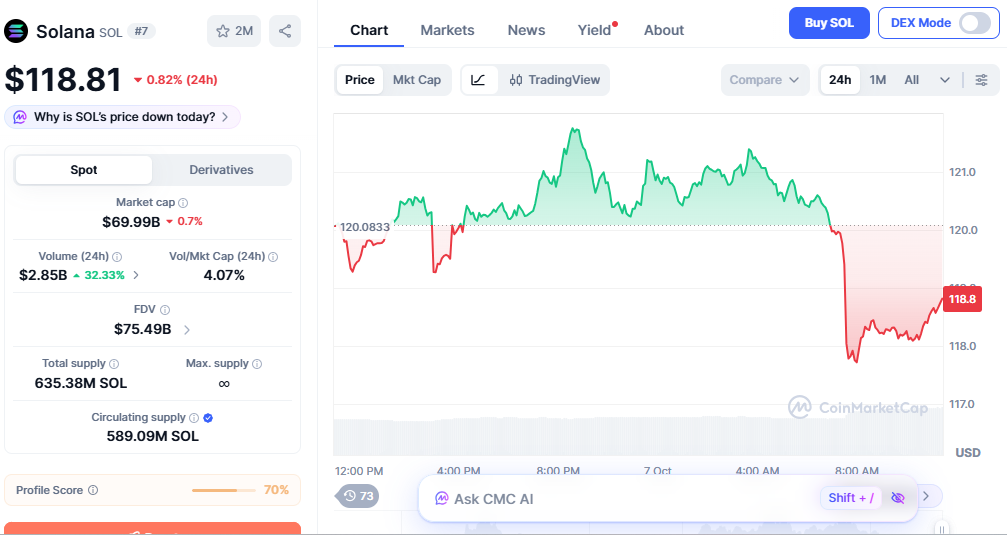Click the Buy SOL button

click(x=829, y=23)
